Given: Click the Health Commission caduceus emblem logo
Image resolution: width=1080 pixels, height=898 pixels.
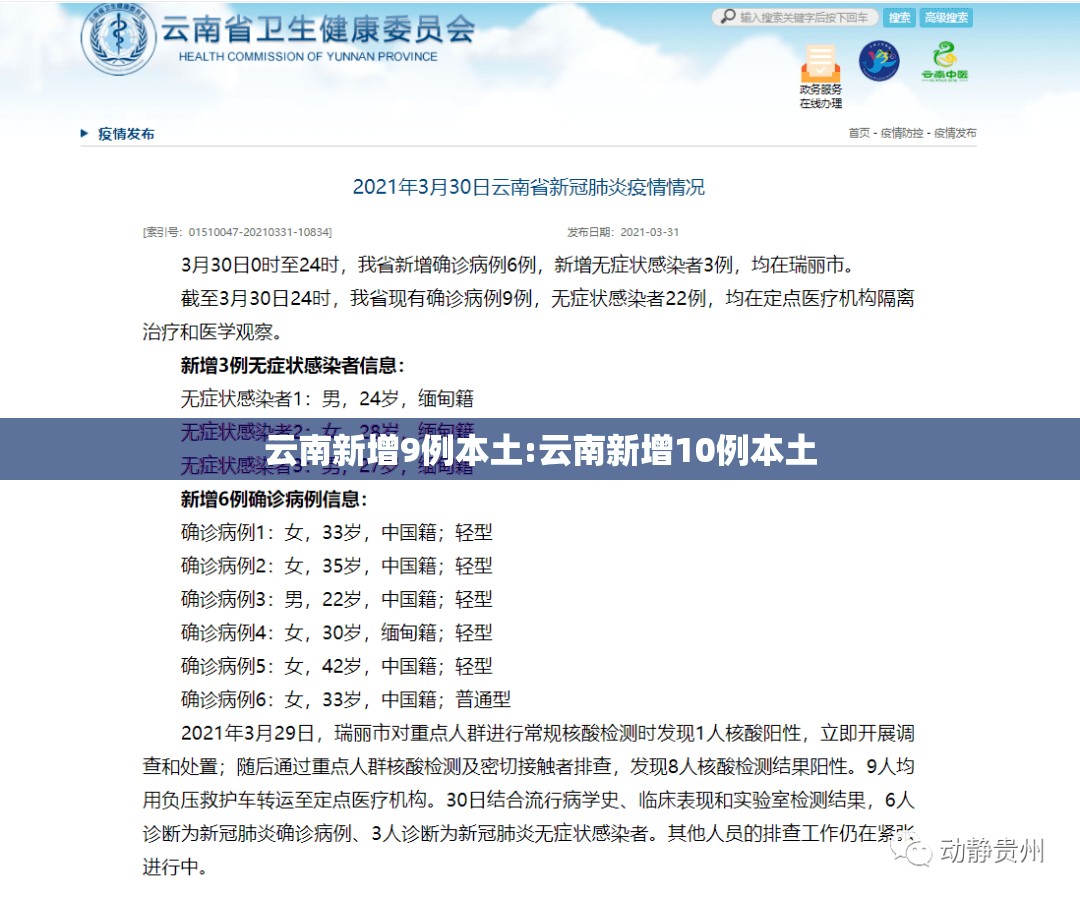Looking at the screenshot, I should click(118, 37).
